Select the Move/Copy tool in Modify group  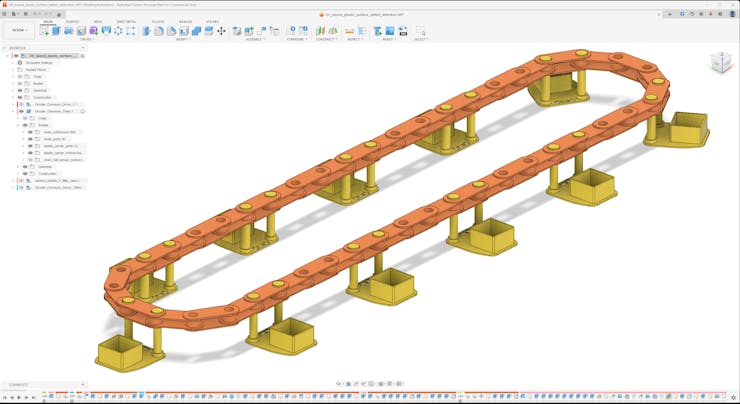tap(221, 31)
